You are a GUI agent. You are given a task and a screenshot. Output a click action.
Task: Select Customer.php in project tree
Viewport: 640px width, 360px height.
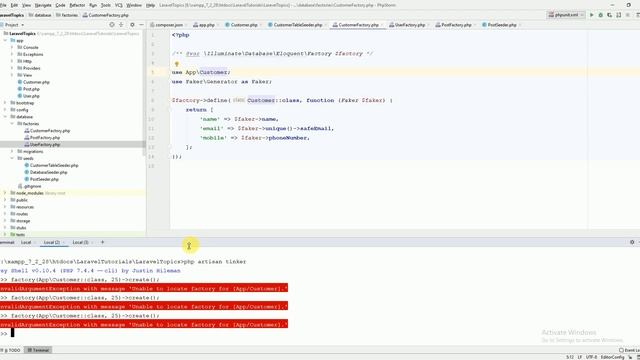point(33,82)
